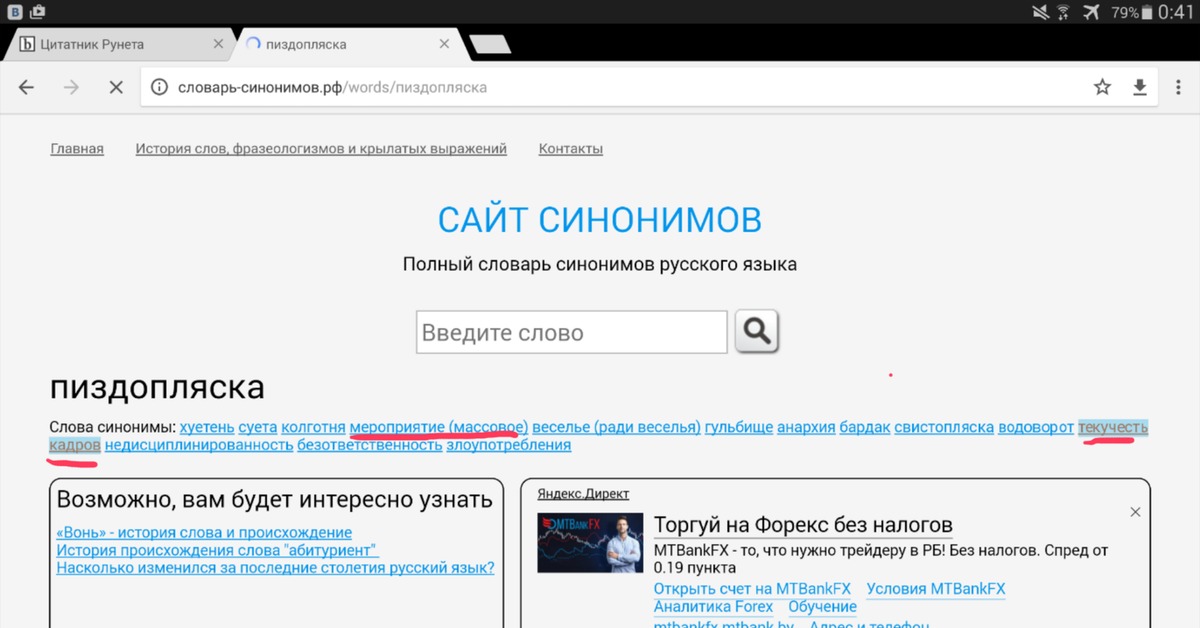1200x628 pixels.
Task: Open the site info icon in the address bar
Action: (159, 87)
